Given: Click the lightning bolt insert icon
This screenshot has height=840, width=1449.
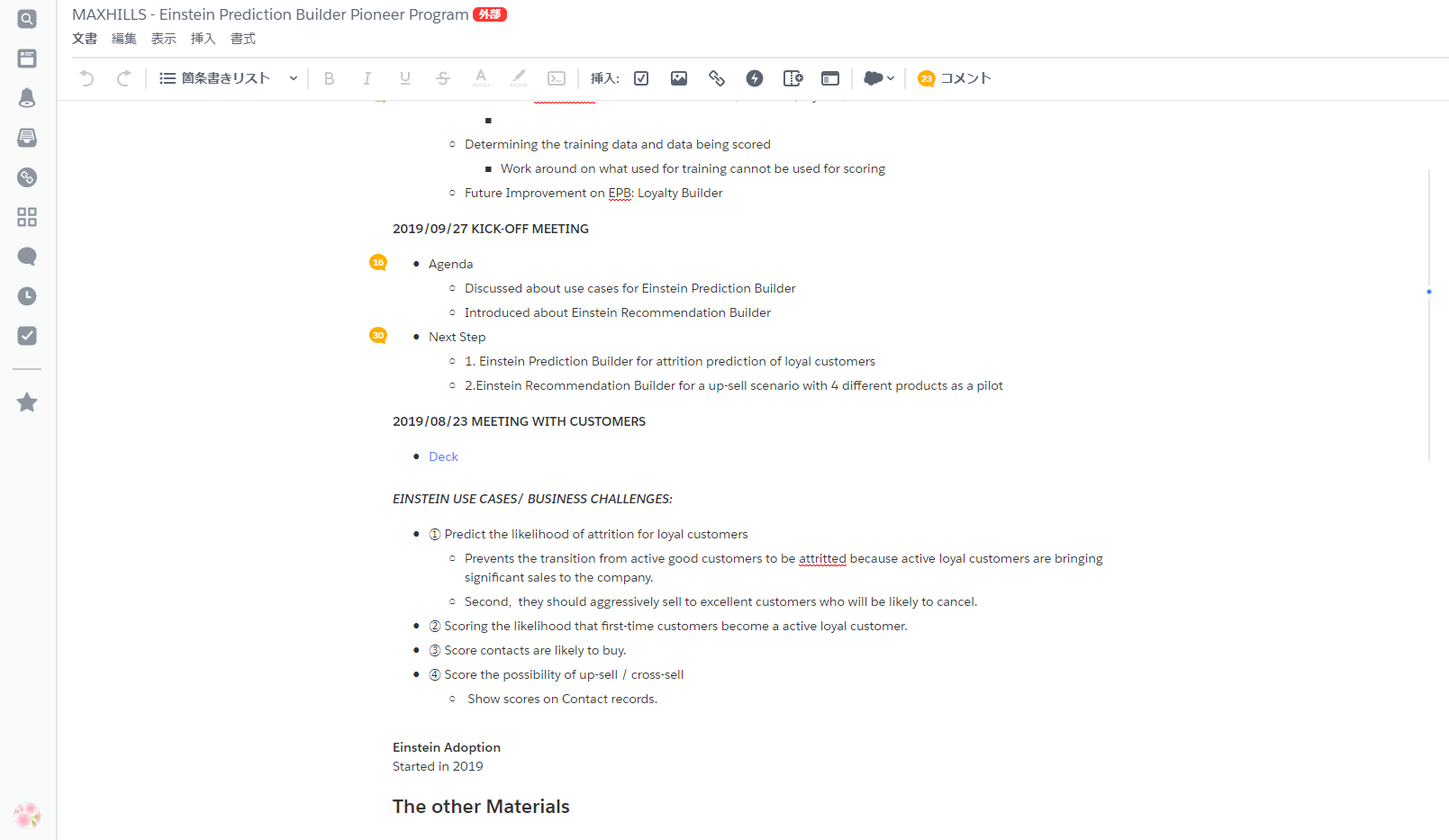Looking at the screenshot, I should click(755, 78).
